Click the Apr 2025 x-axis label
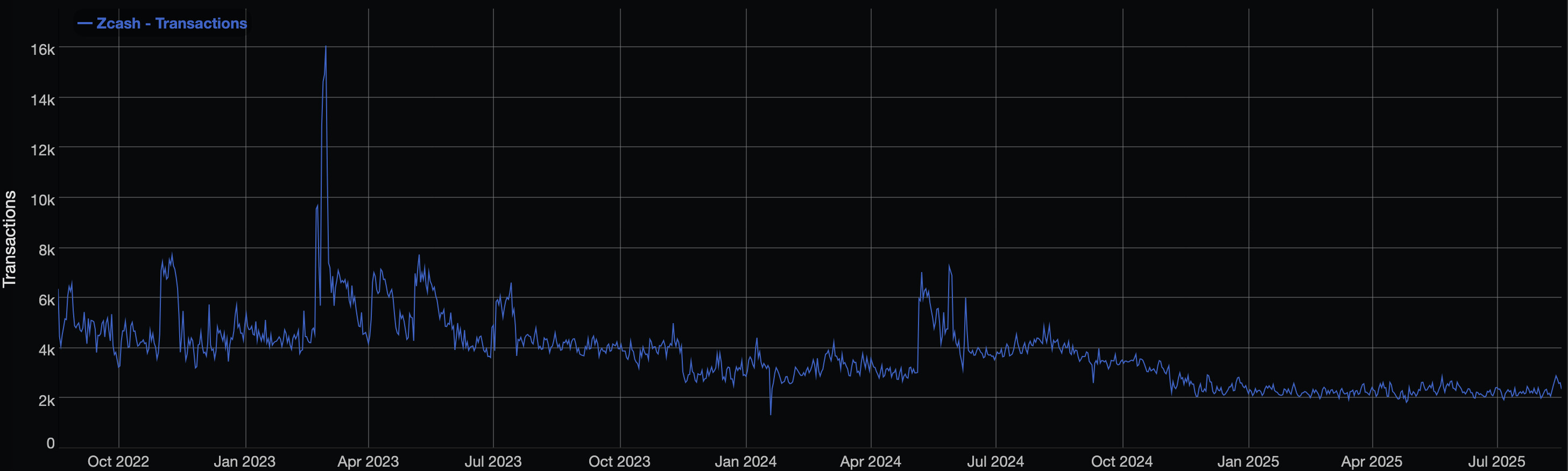Image resolution: width=1568 pixels, height=471 pixels. point(1372,461)
